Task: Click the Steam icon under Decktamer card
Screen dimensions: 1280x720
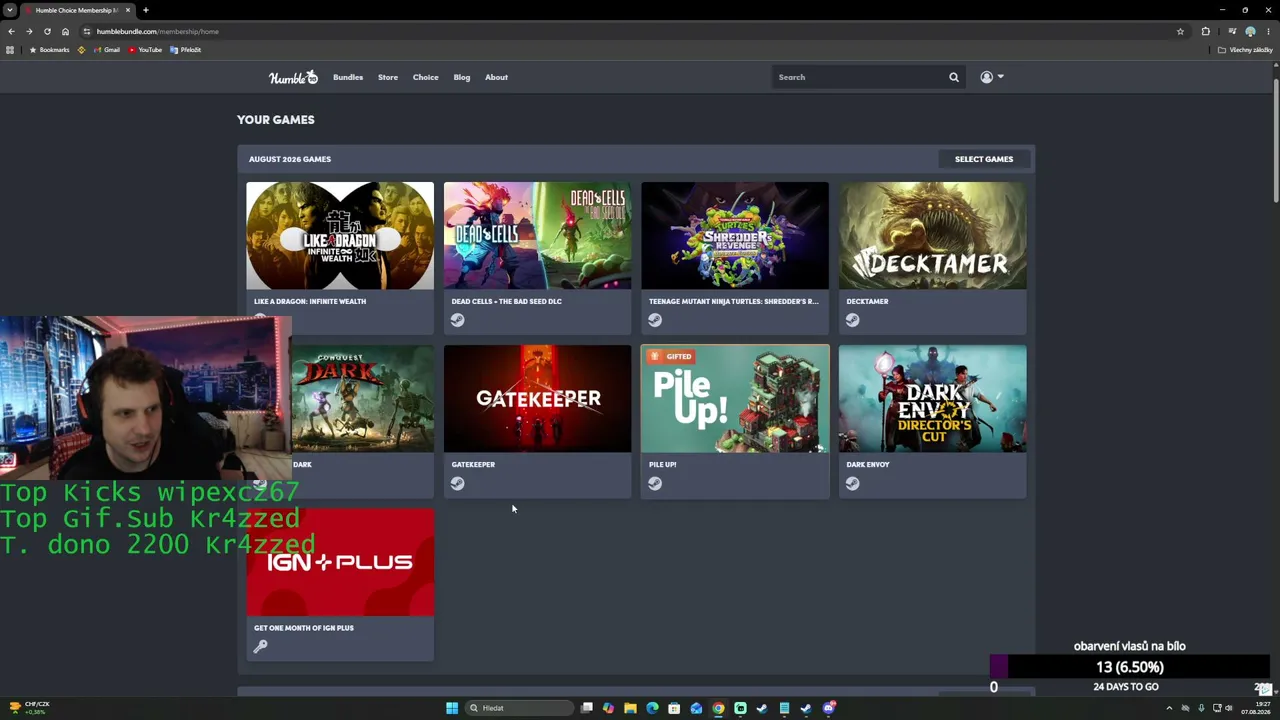Action: pyautogui.click(x=852, y=320)
